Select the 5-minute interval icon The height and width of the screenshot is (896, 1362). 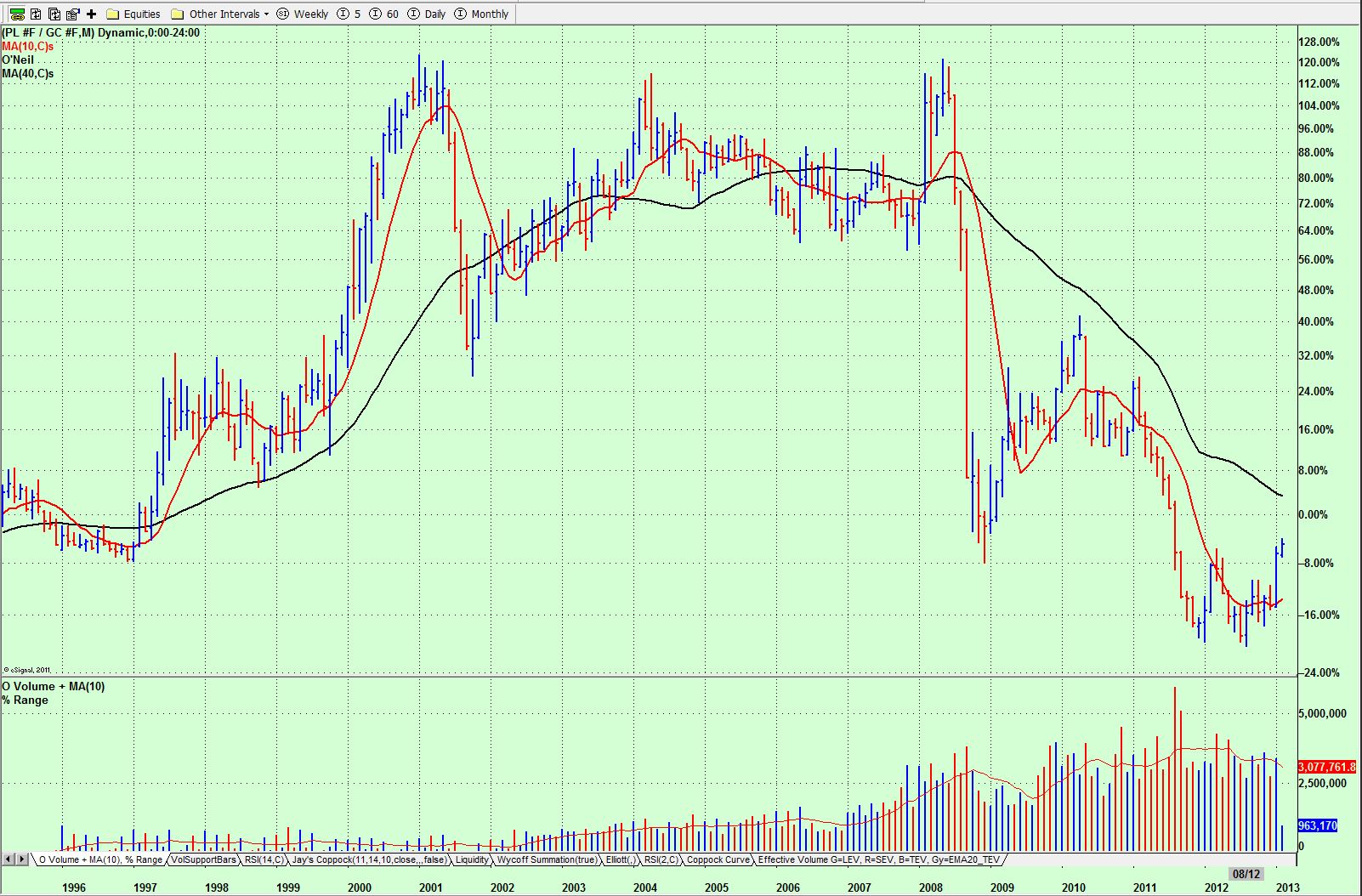pyautogui.click(x=343, y=14)
